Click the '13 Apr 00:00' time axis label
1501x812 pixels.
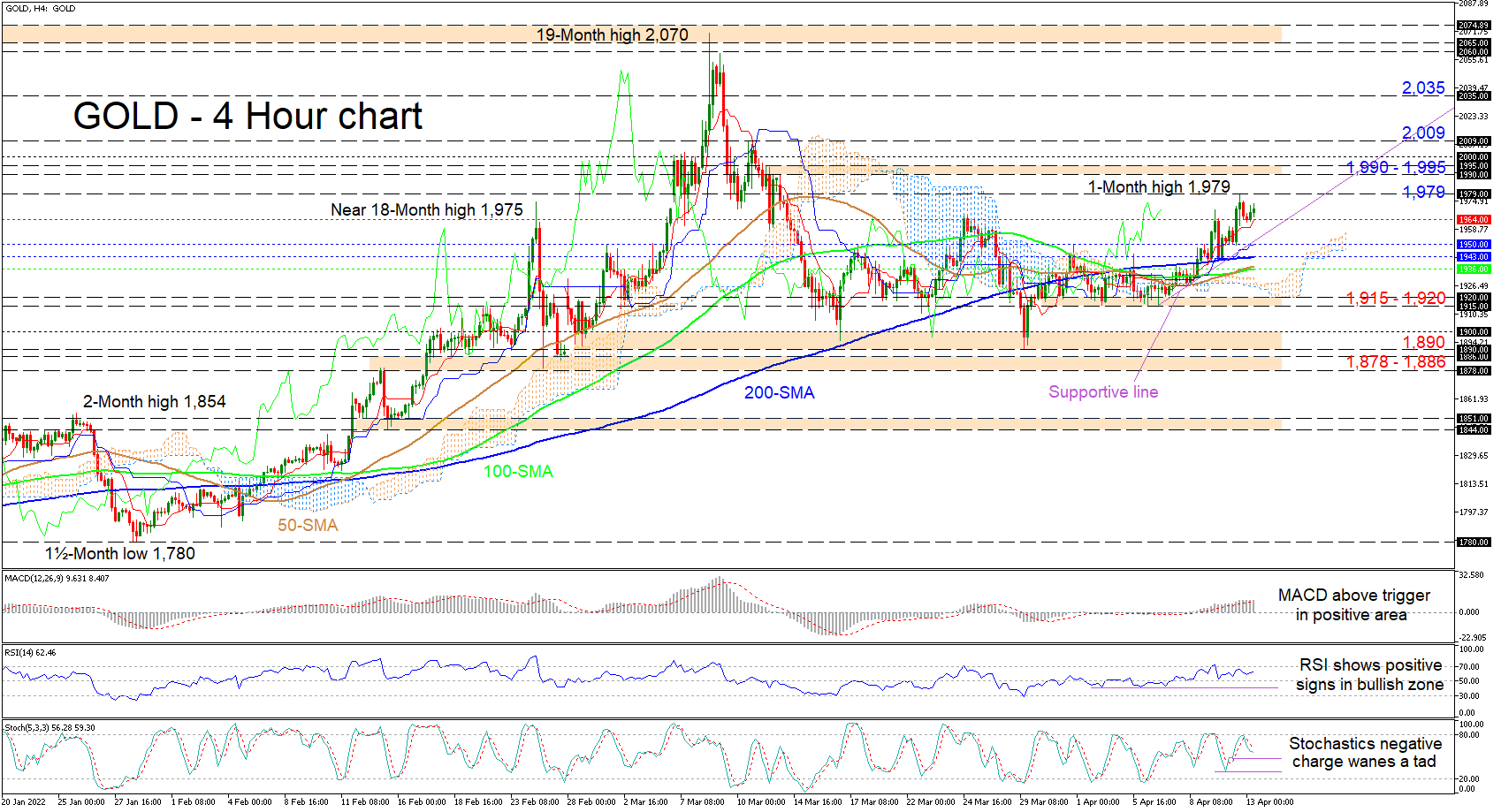pyautogui.click(x=1269, y=802)
